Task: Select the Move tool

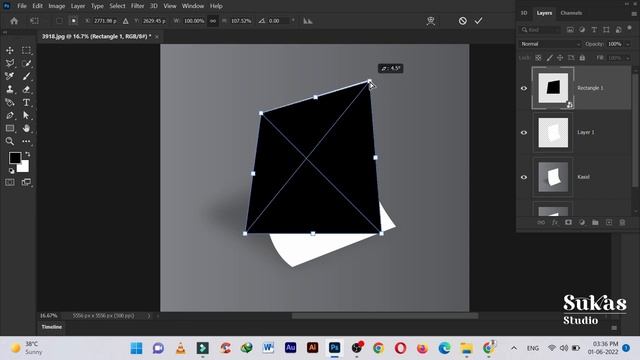Action: click(x=10, y=50)
